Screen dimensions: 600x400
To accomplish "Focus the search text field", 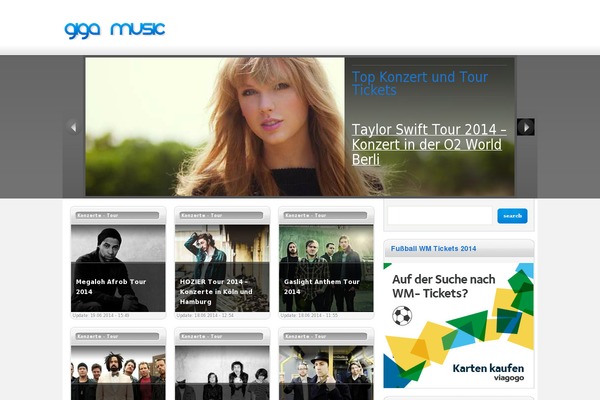I will coord(440,216).
